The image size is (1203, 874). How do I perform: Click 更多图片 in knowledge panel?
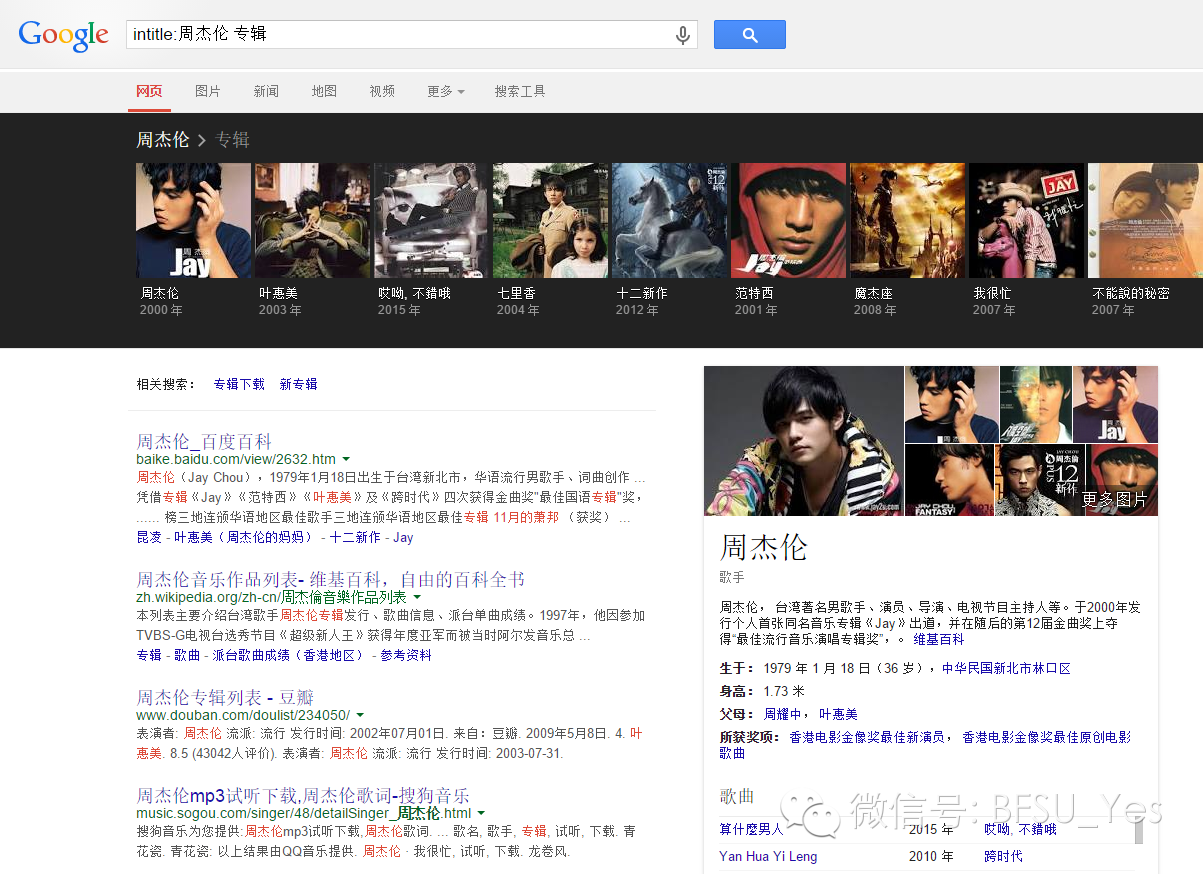click(x=1114, y=498)
